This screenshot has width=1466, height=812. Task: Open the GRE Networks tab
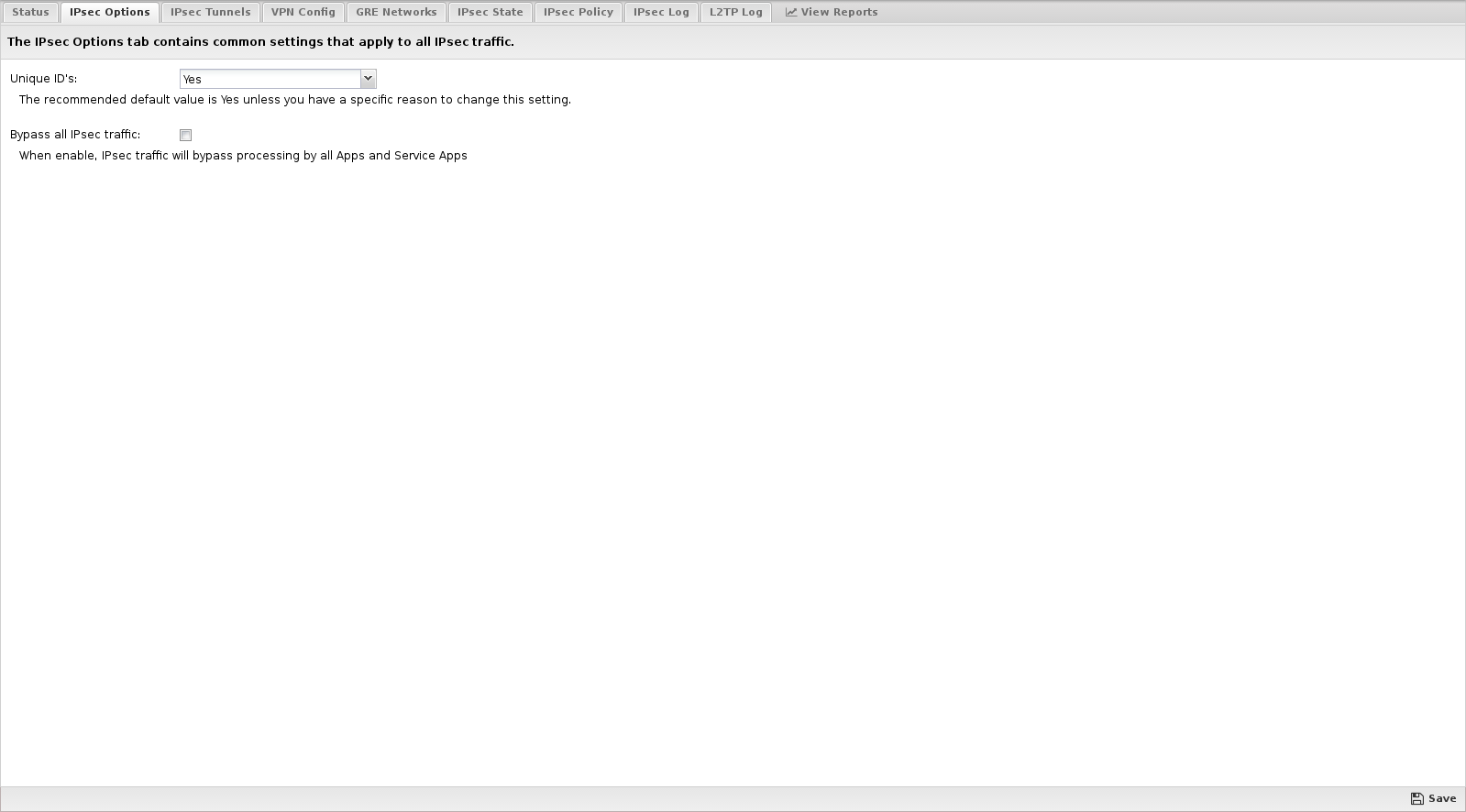point(396,12)
